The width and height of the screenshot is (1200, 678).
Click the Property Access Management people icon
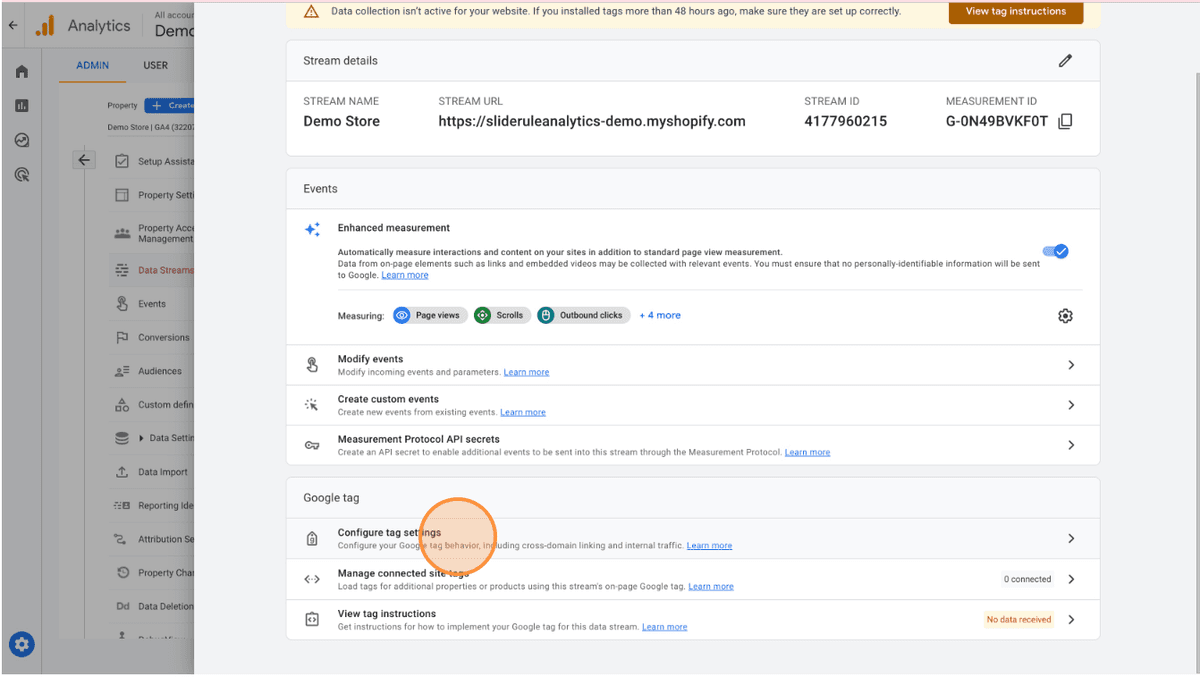pyautogui.click(x=122, y=233)
